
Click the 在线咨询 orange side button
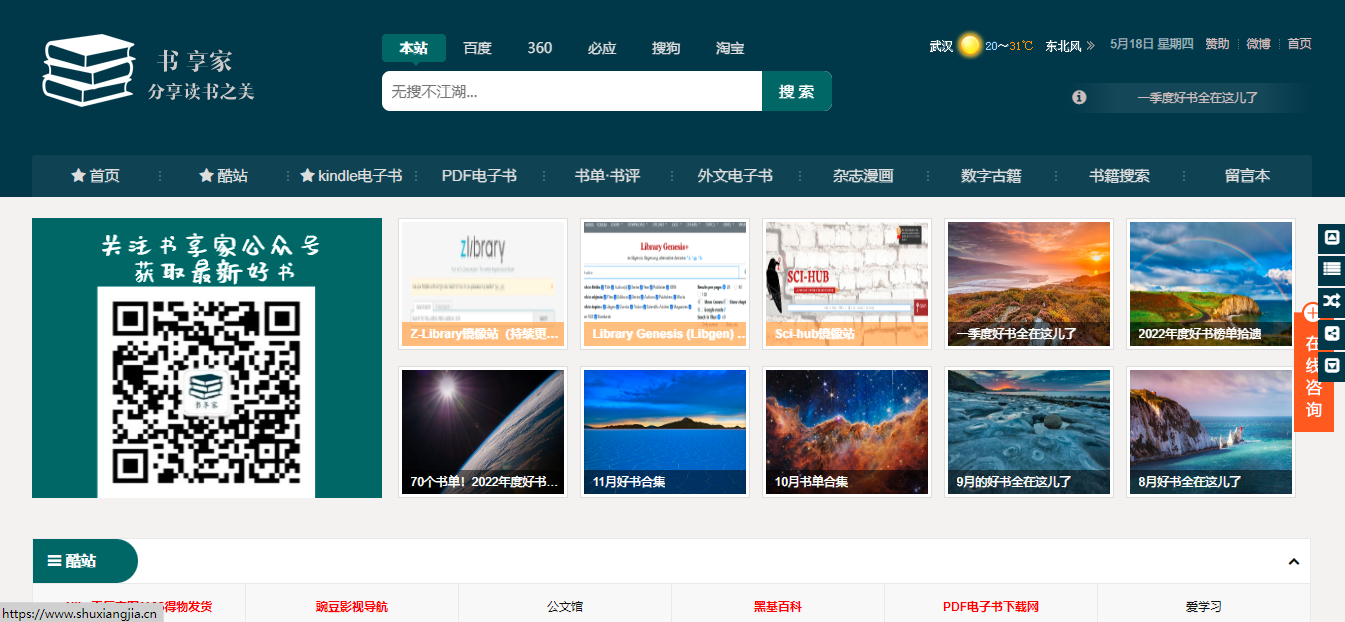pos(1314,372)
